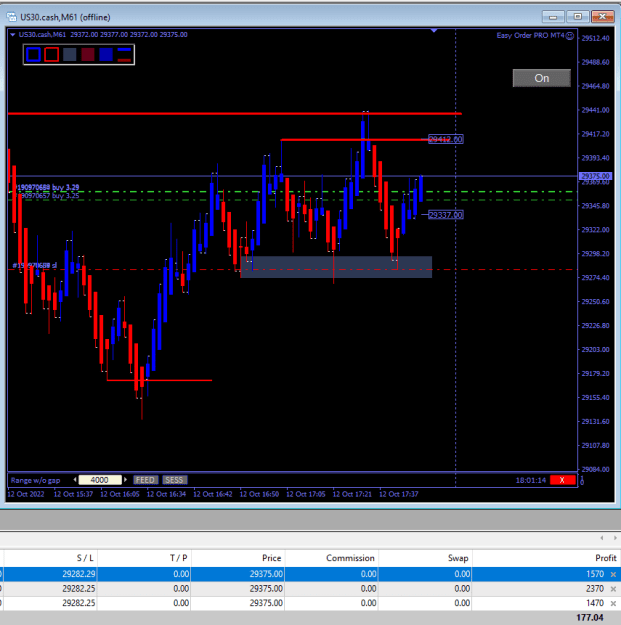Select the blue outlined rectangle drawing tool

(x=33, y=55)
